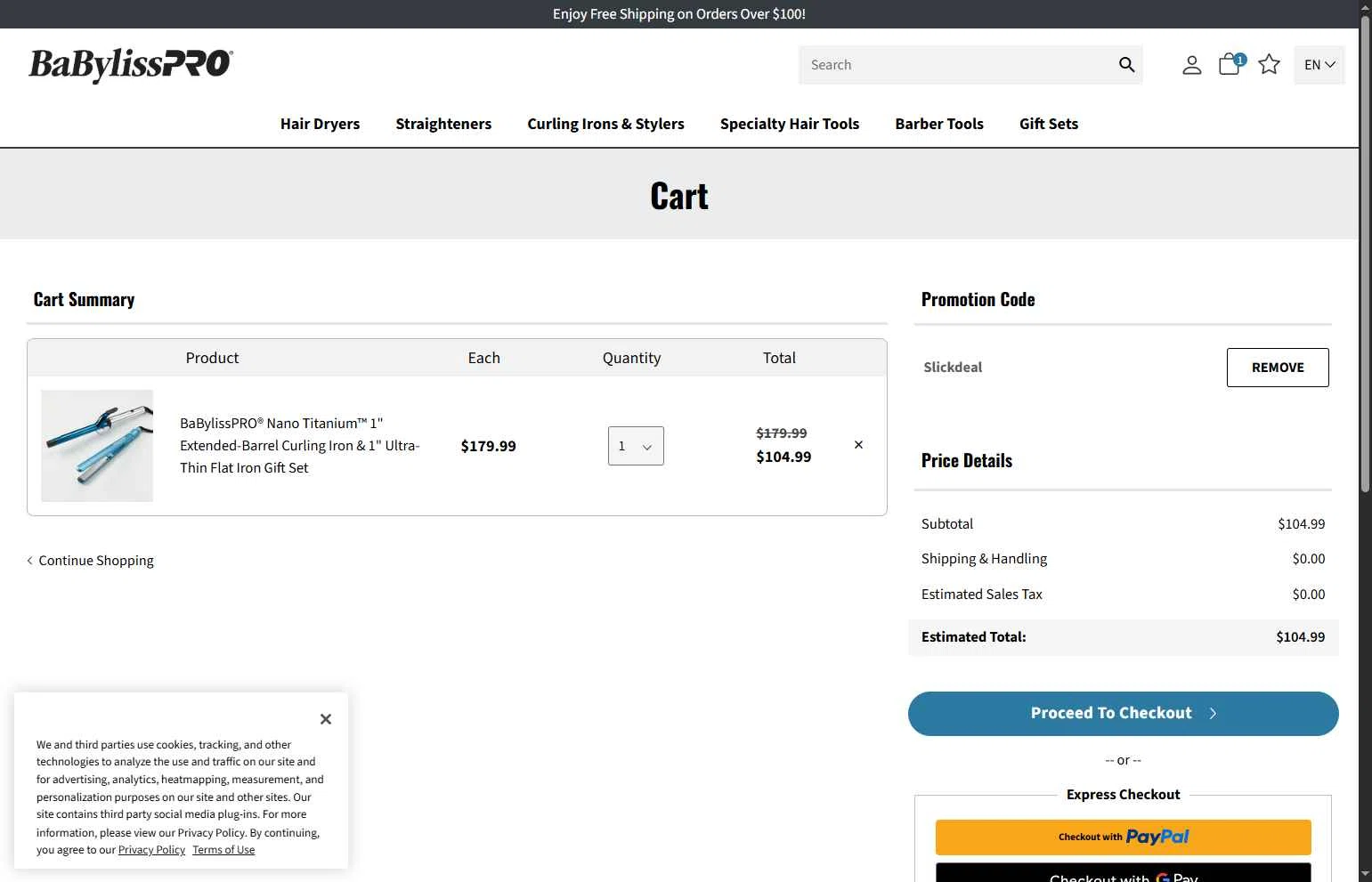Open Specialty Hair Tools menu
This screenshot has height=882, width=1372.
[x=790, y=124]
